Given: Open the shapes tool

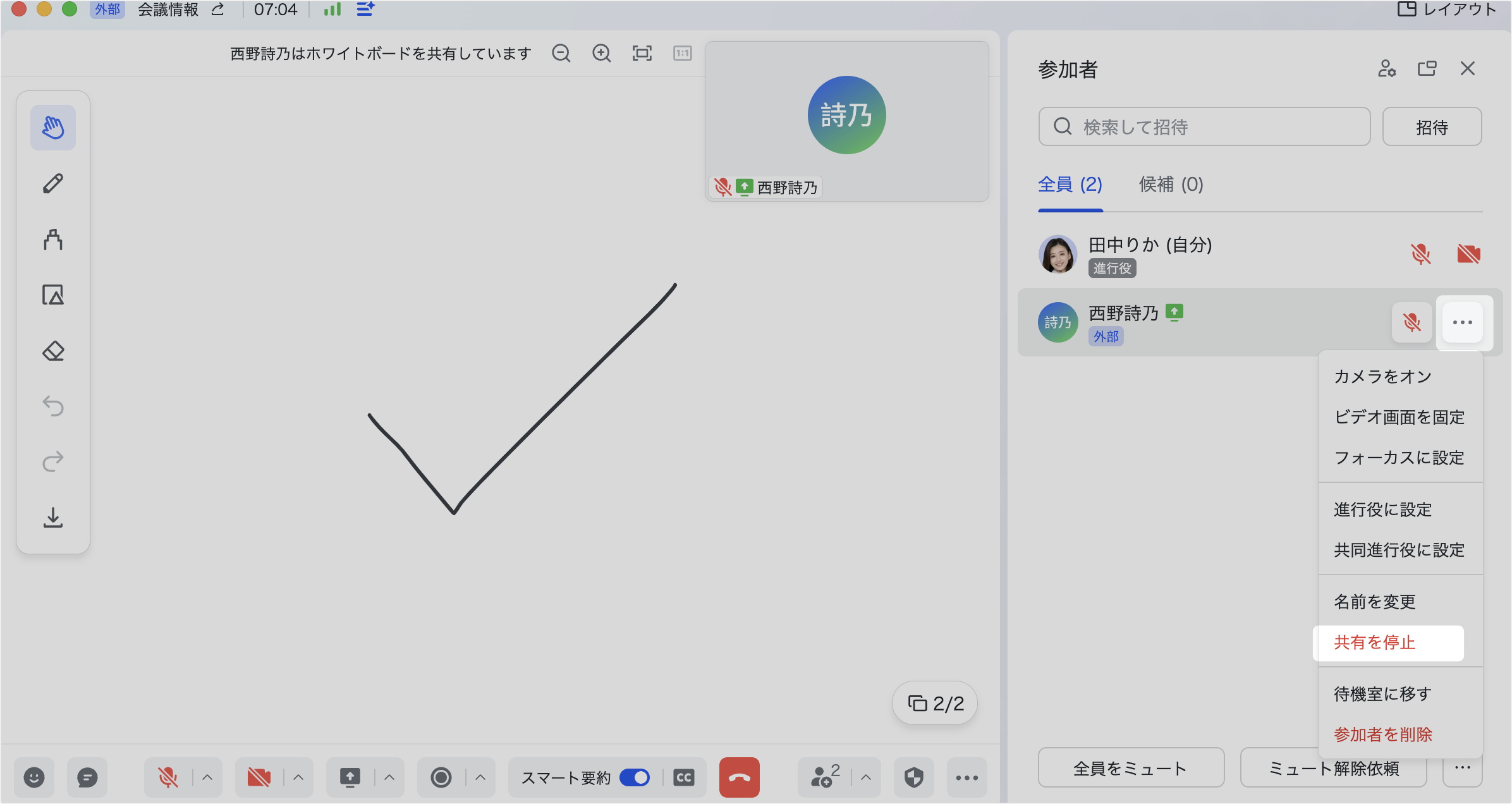Looking at the screenshot, I should tap(53, 295).
